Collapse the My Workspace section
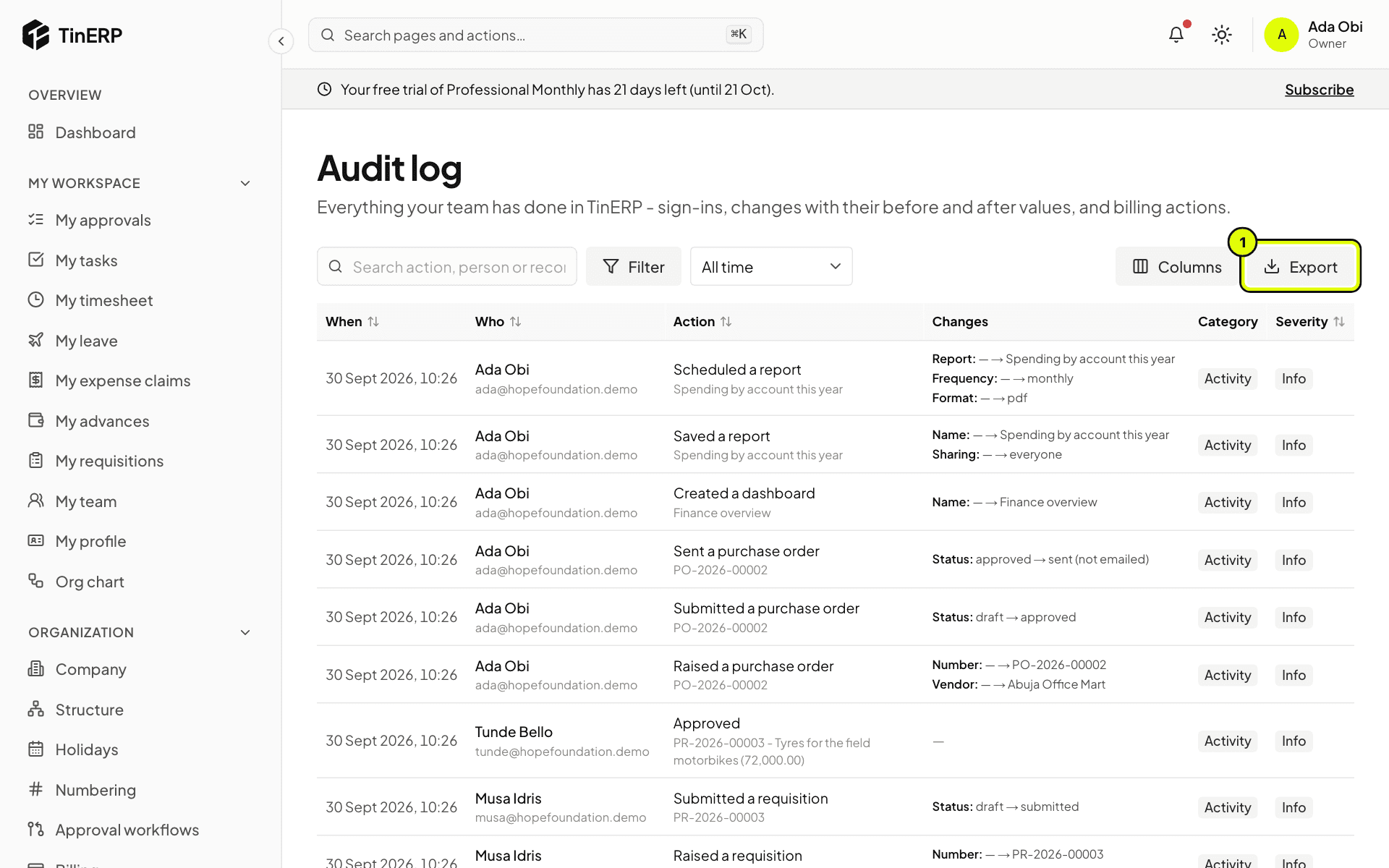Screen dimensions: 1389x868 [245, 183]
